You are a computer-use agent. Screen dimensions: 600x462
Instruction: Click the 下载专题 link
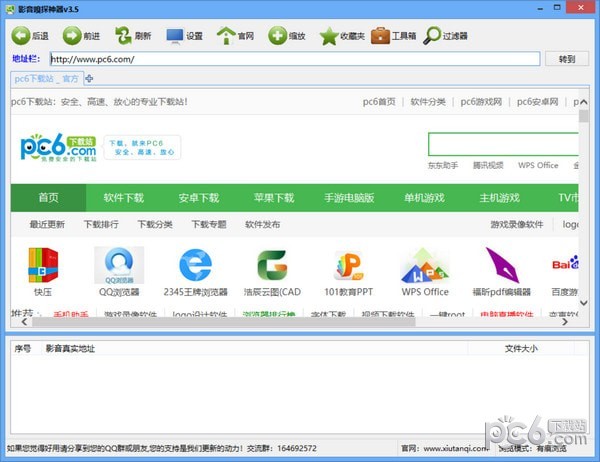click(x=209, y=224)
